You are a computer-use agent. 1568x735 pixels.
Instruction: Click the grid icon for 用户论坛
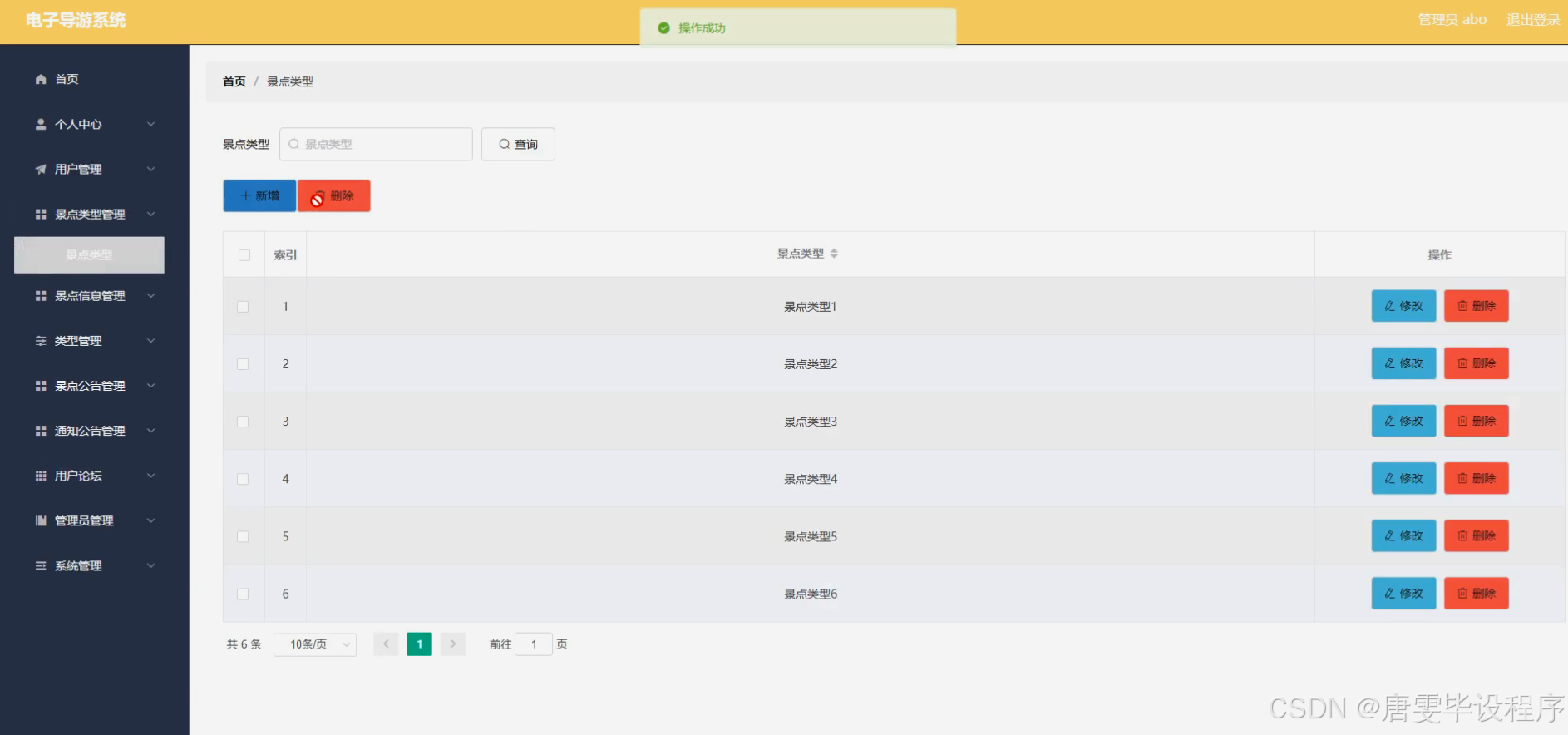coord(41,476)
